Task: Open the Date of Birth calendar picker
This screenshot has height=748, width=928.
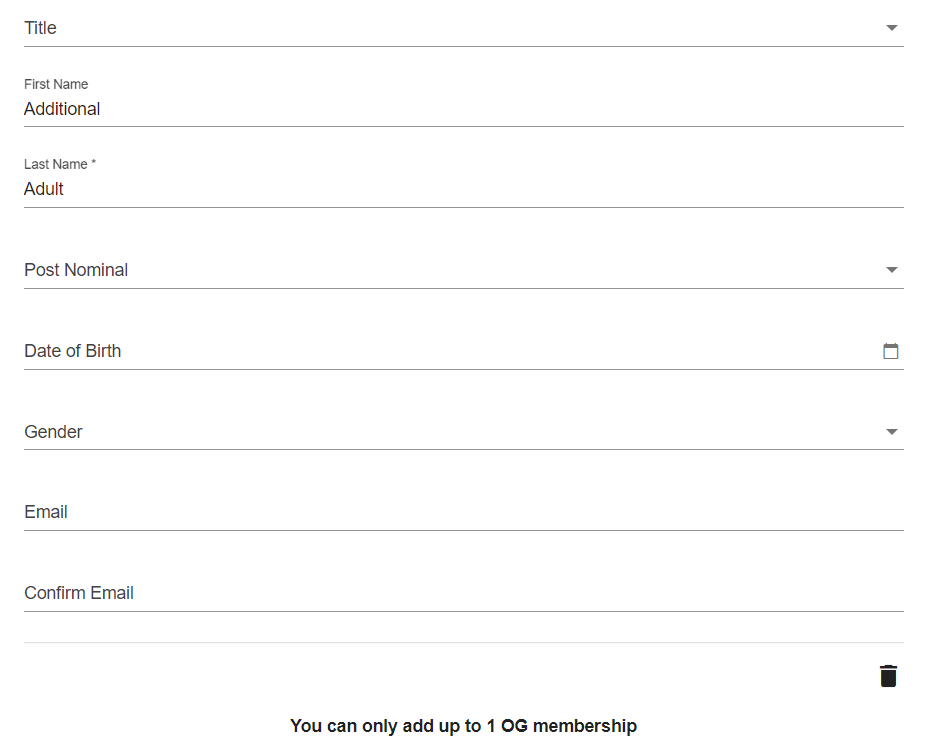Action: pos(890,351)
